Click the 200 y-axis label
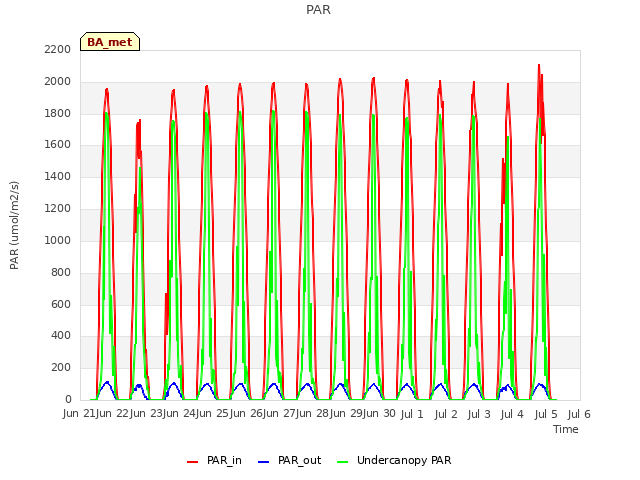640x480 pixels. coord(61,367)
